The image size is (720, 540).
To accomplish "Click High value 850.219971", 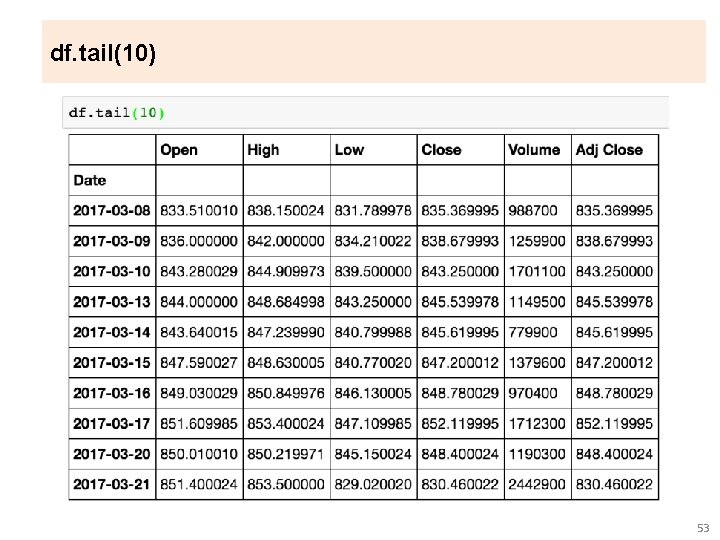I will [x=286, y=454].
